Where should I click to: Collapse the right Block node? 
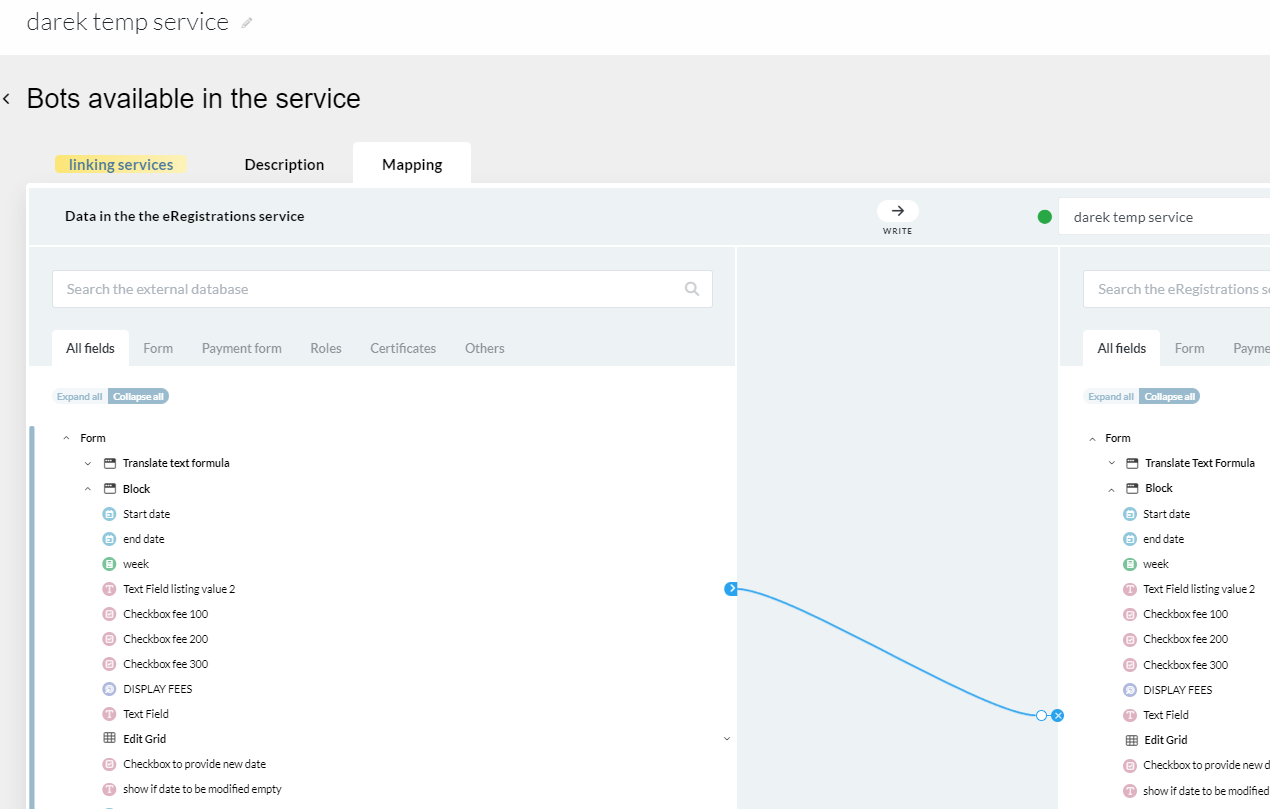point(1112,490)
